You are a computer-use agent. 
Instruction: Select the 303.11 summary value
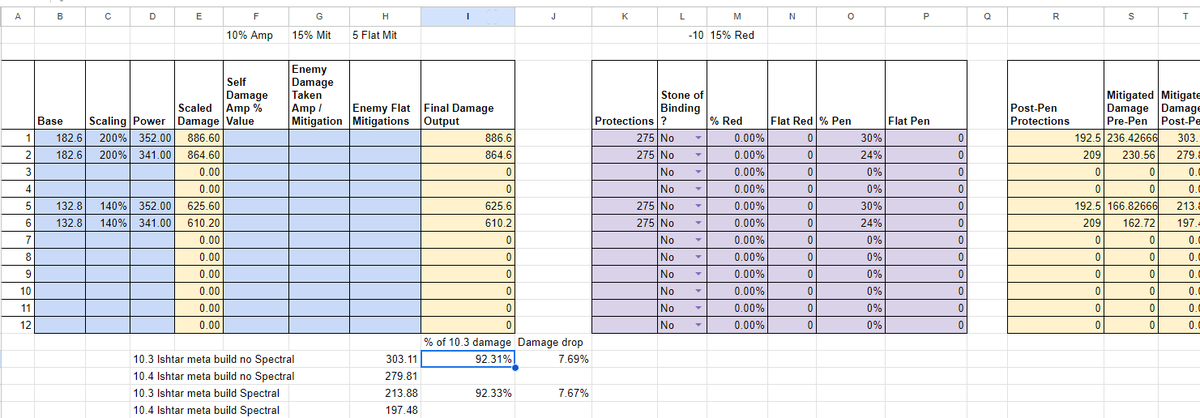pos(385,359)
